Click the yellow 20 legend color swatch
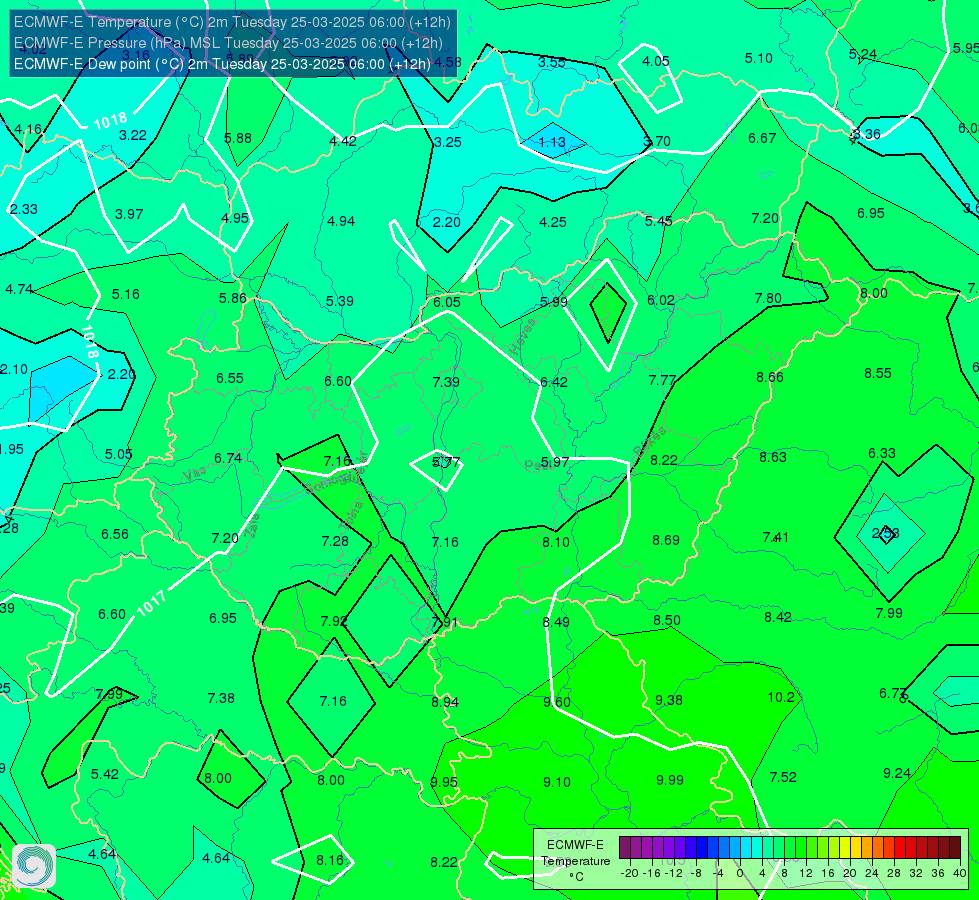This screenshot has width=979, height=900. pyautogui.click(x=845, y=848)
